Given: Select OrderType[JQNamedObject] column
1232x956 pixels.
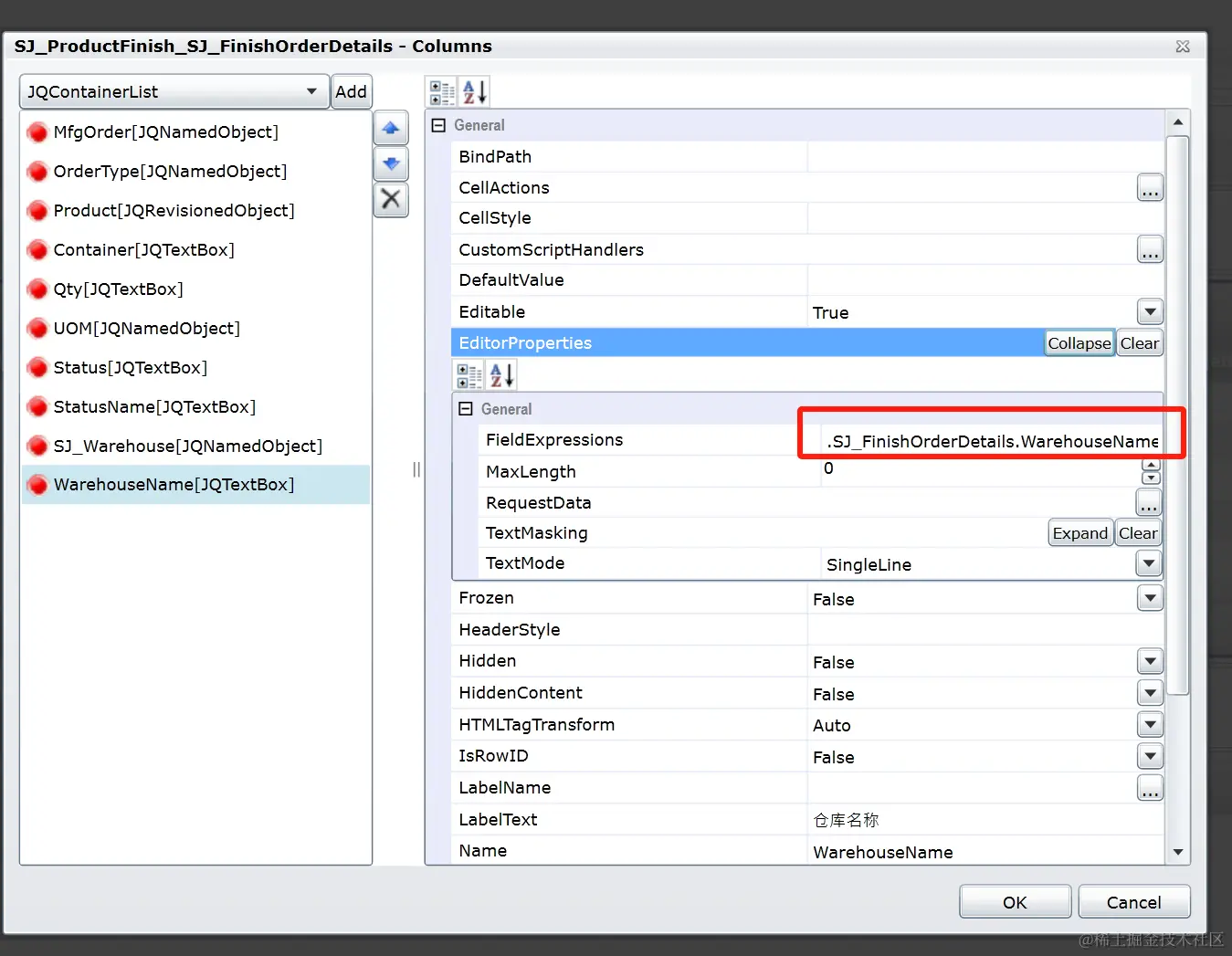Looking at the screenshot, I should click(195, 172).
